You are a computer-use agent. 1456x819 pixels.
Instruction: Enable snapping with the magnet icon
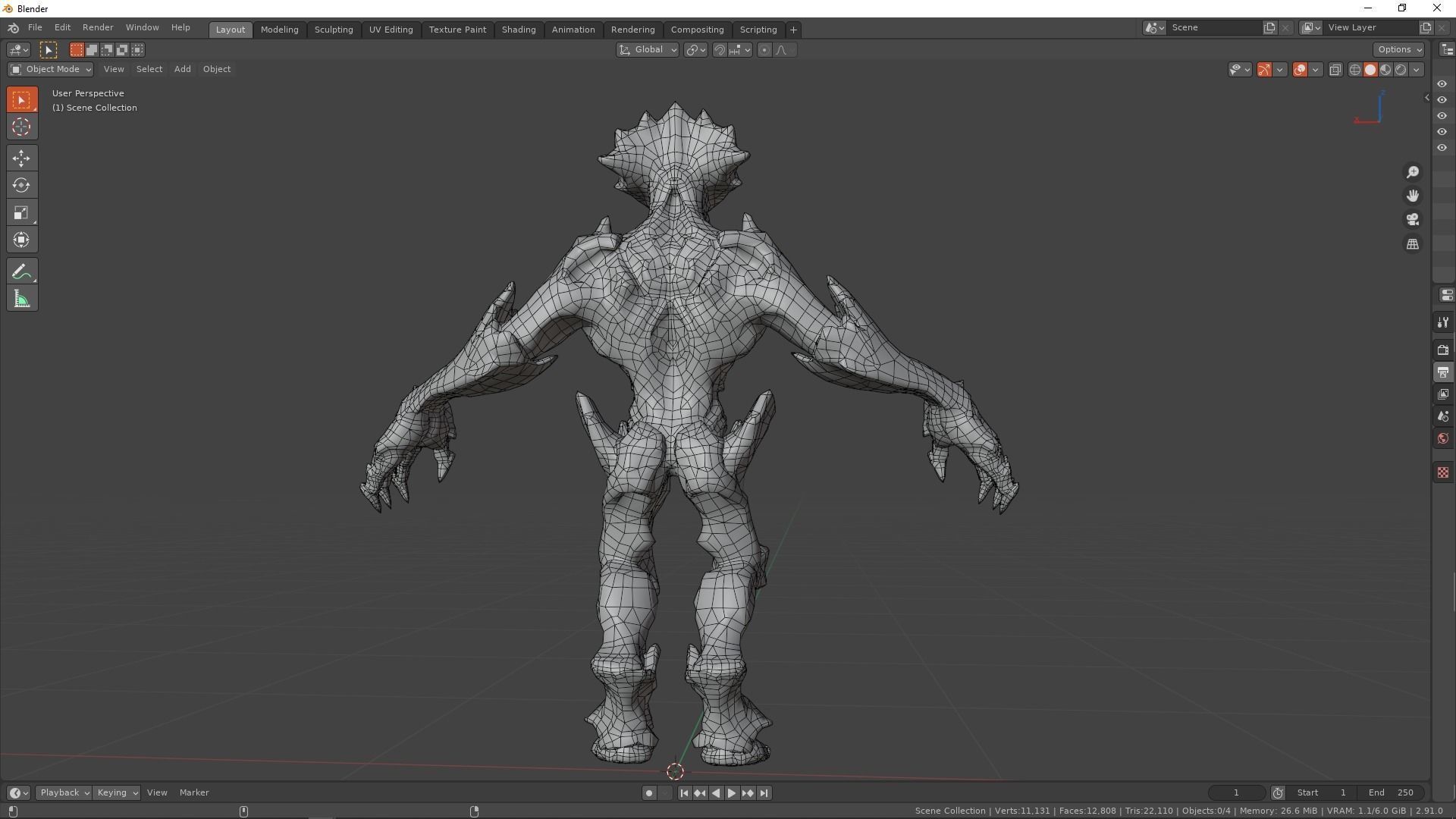pyautogui.click(x=718, y=49)
